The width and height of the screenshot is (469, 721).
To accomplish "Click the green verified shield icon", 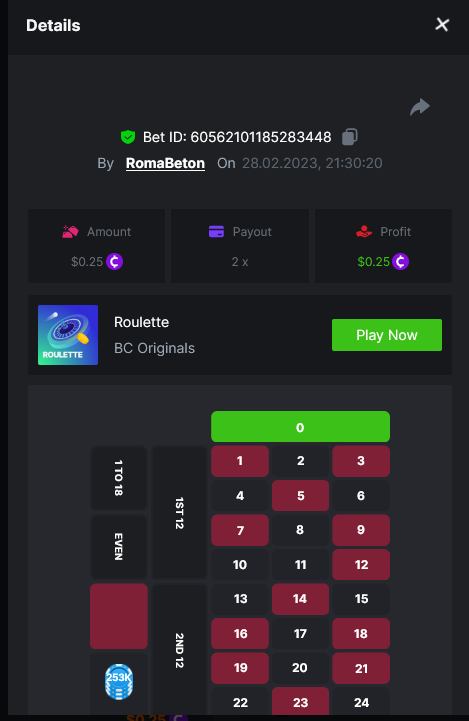I will (128, 137).
